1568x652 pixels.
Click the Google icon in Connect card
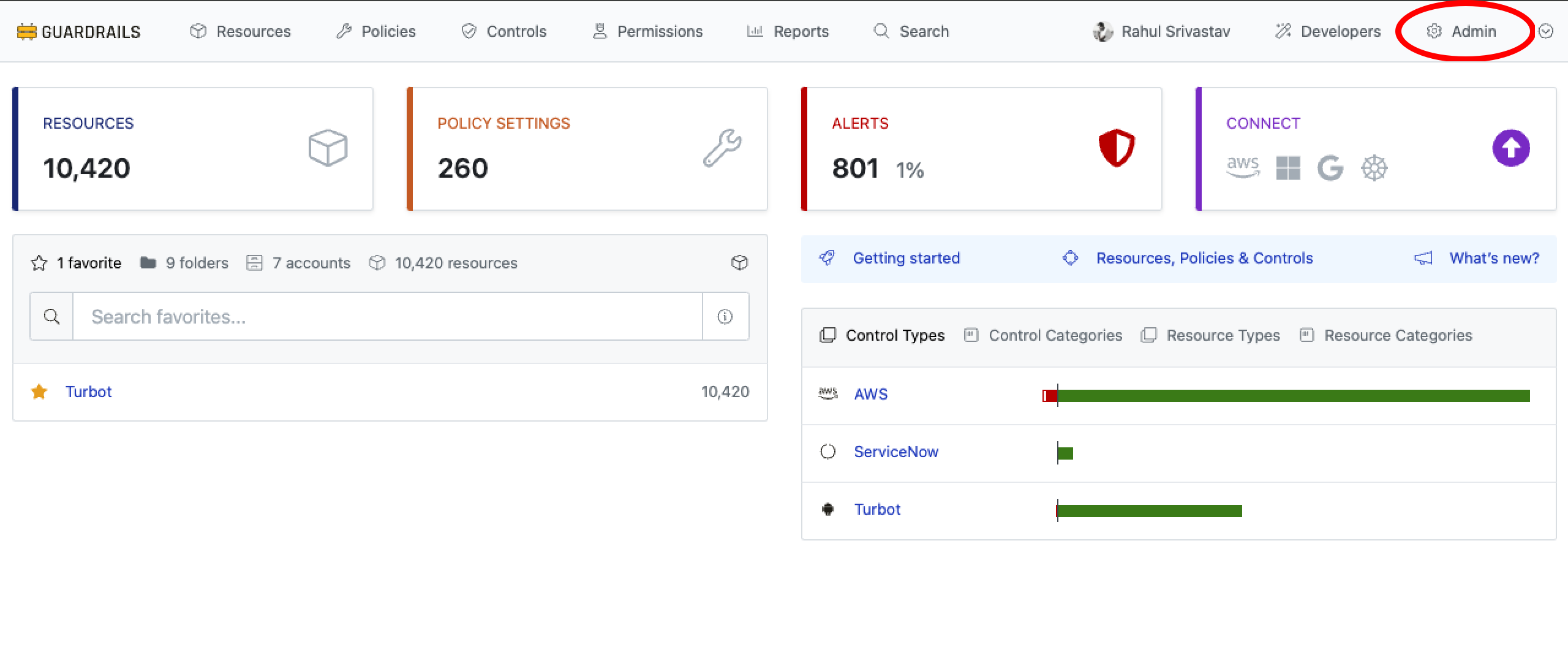coord(1330,168)
